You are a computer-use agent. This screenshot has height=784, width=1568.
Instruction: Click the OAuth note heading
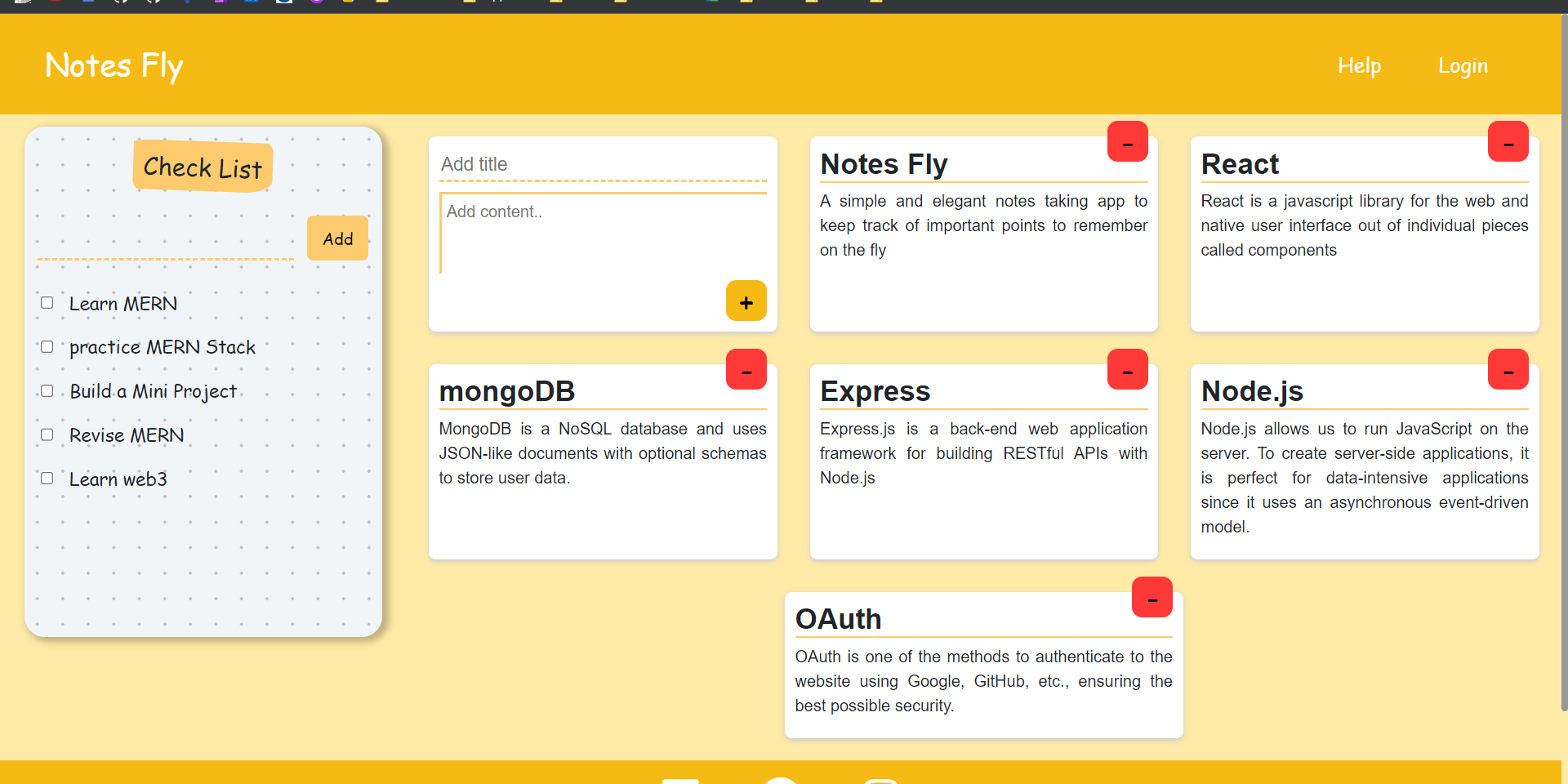(x=838, y=620)
